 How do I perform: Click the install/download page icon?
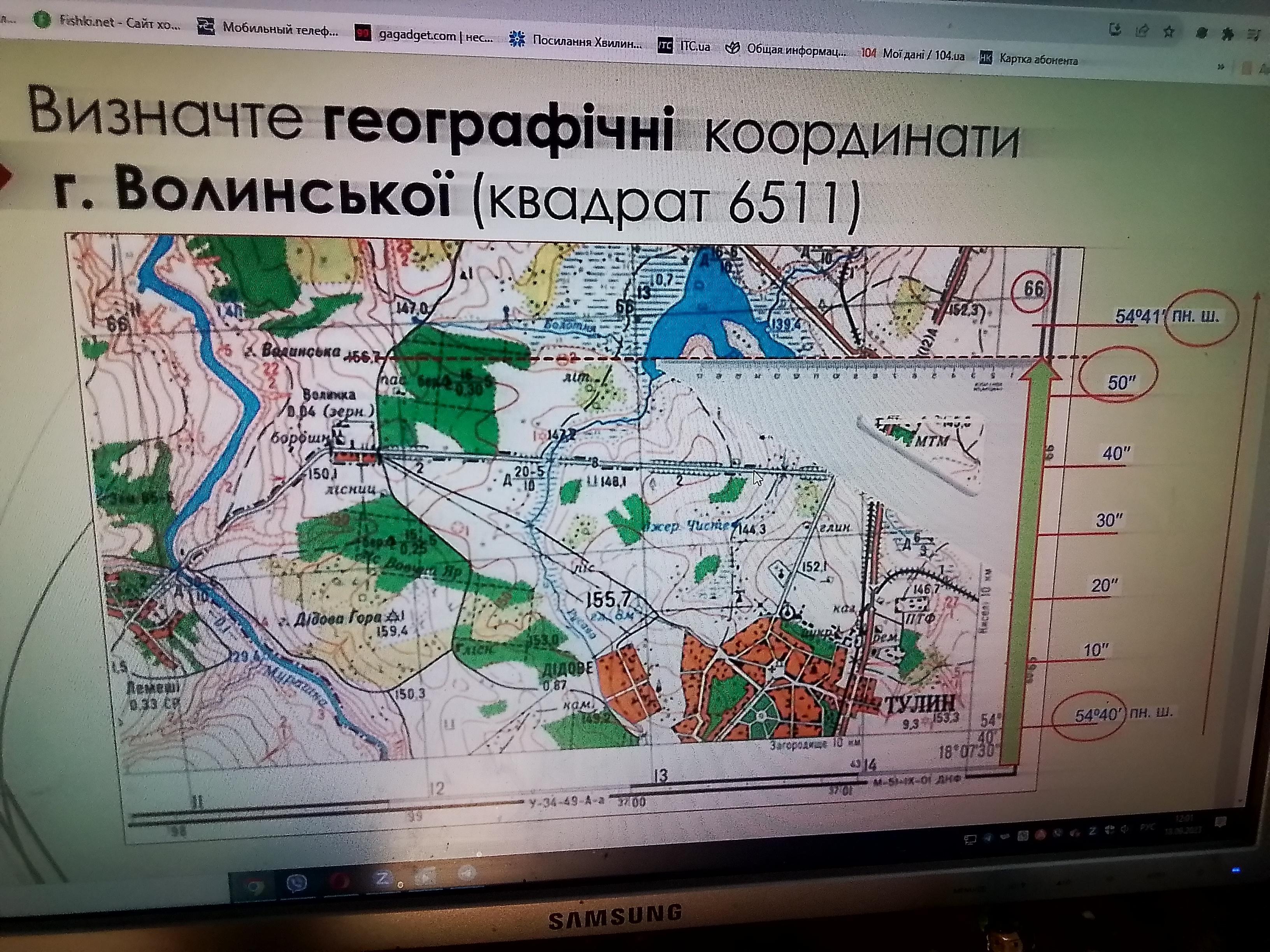(1115, 29)
